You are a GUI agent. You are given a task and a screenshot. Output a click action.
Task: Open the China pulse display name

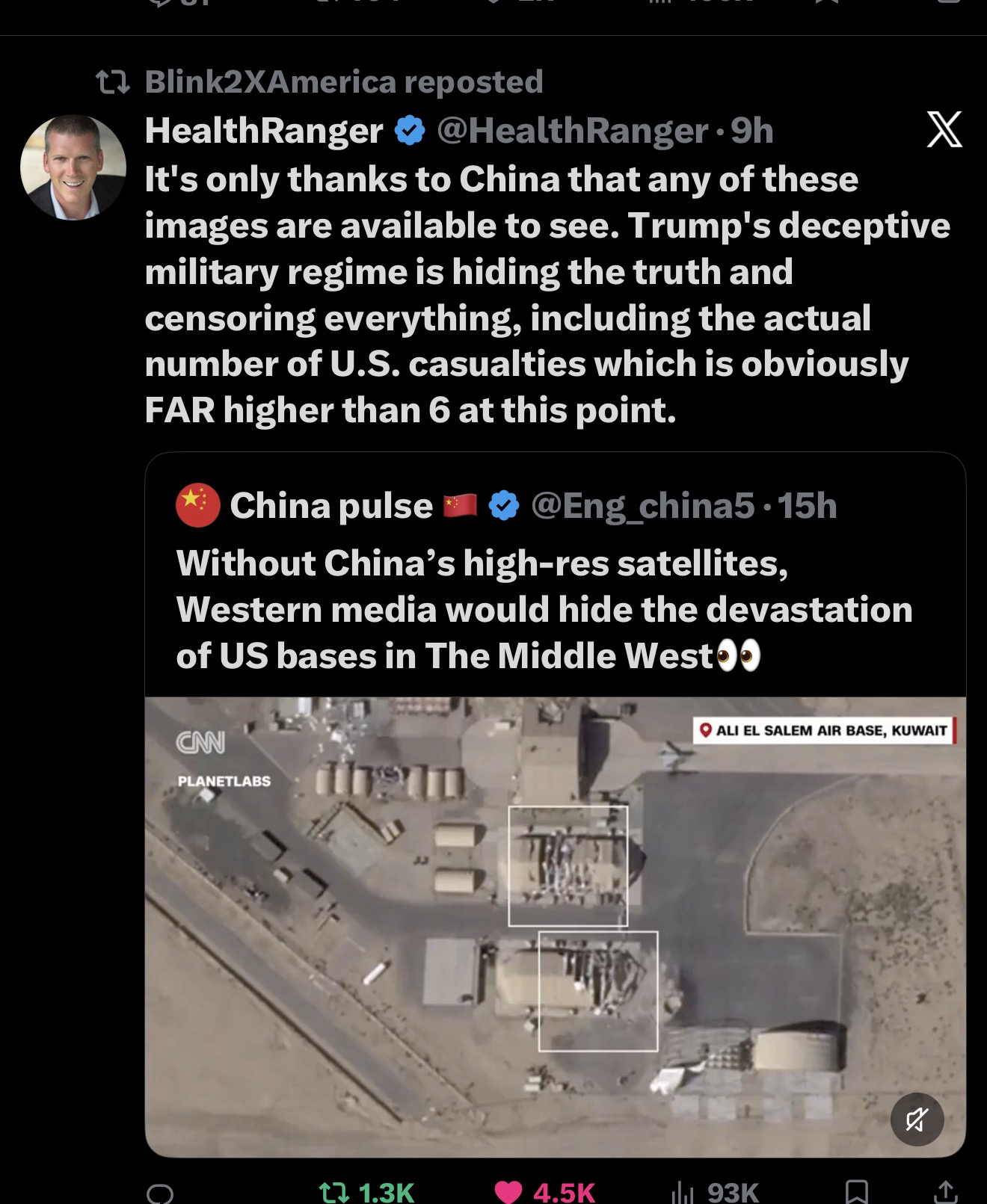(x=331, y=506)
